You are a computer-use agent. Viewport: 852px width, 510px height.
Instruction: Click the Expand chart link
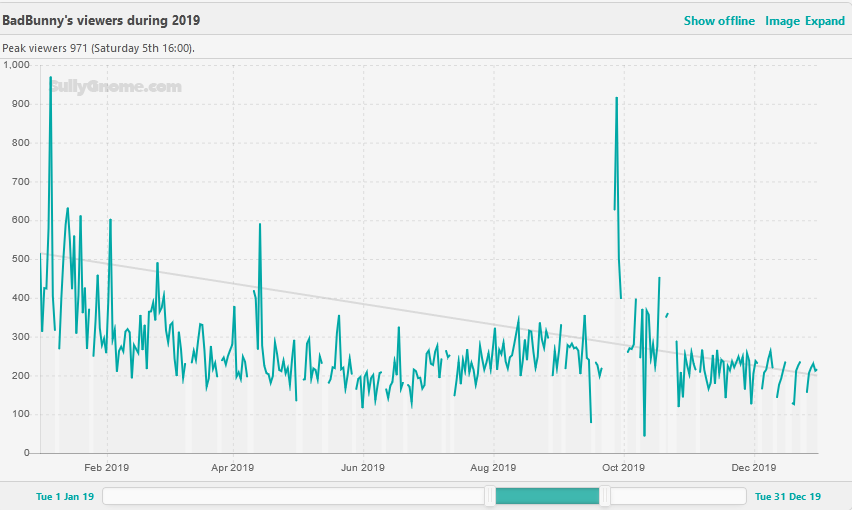pos(825,21)
